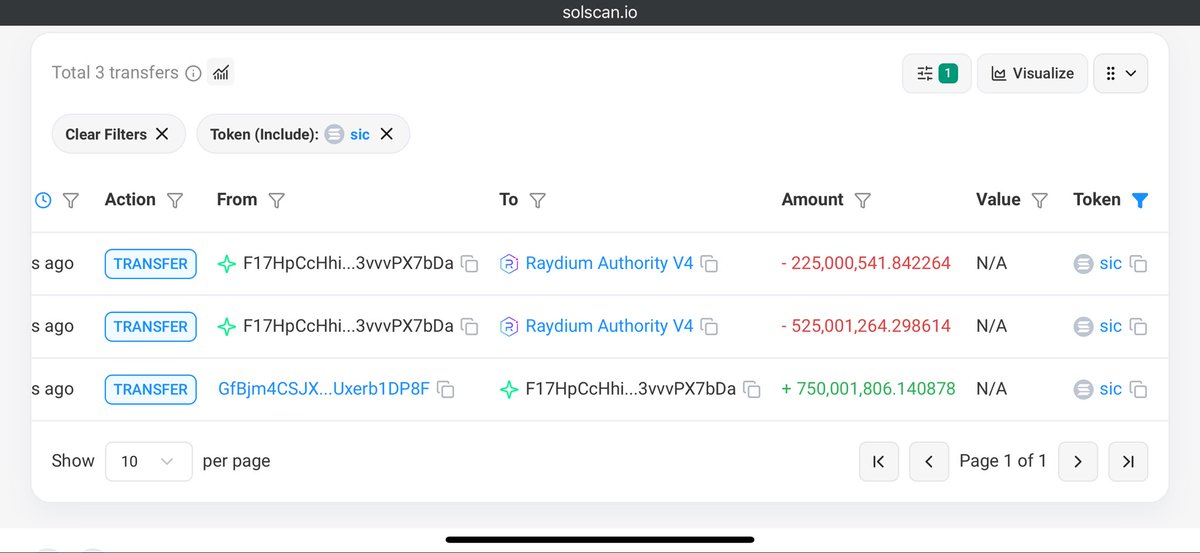
Task: Click the Page 1 of 1 indicator
Action: point(1003,461)
